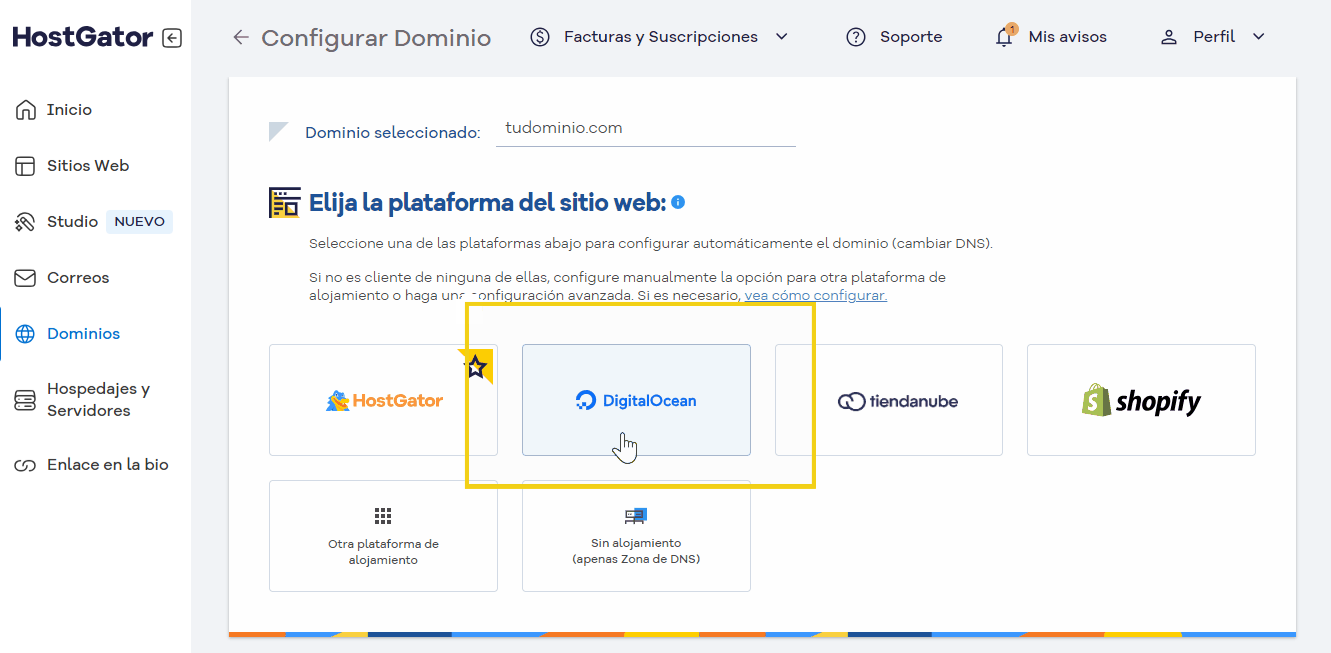
Task: Click the 'Dominio seleccionado:' label
Action: tap(393, 132)
